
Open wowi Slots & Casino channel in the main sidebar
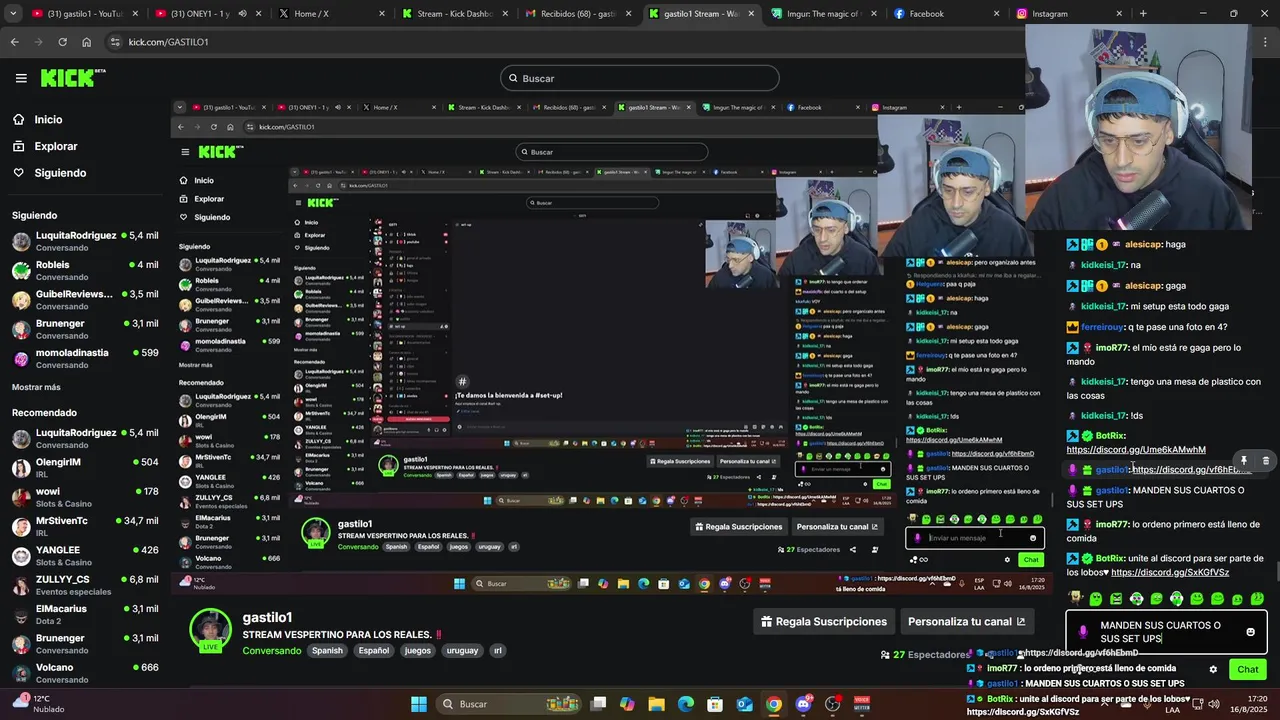85,497
